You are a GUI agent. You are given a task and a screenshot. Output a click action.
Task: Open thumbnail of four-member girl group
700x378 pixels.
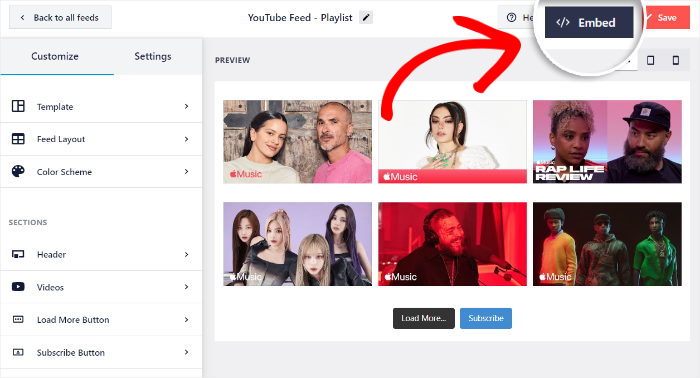pyautogui.click(x=297, y=244)
